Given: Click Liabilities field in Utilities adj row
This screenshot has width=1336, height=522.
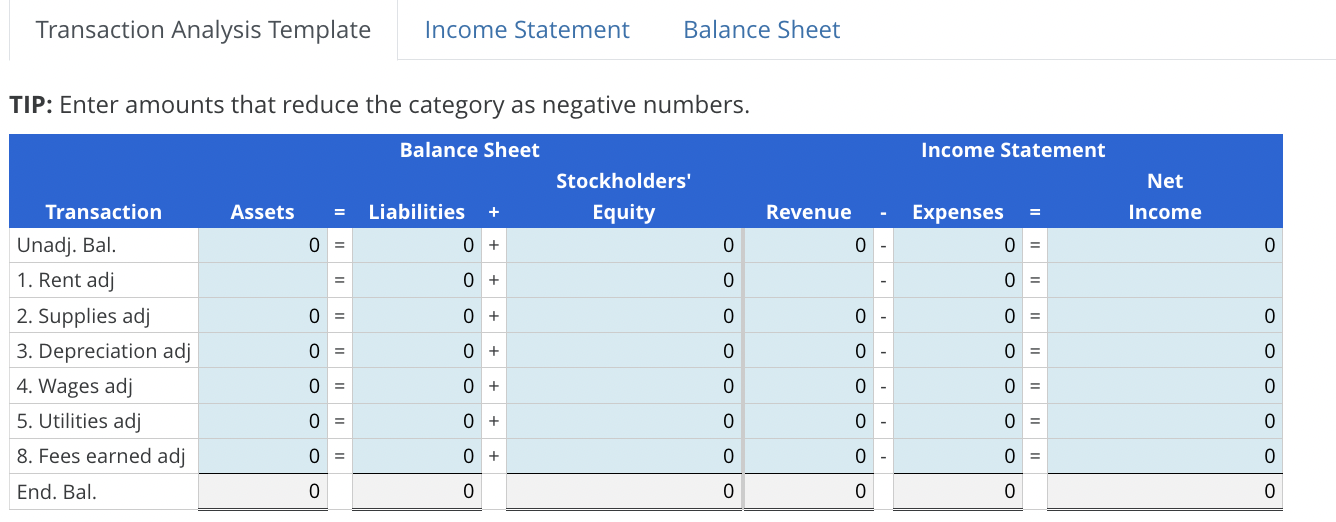Looking at the screenshot, I should [x=417, y=421].
